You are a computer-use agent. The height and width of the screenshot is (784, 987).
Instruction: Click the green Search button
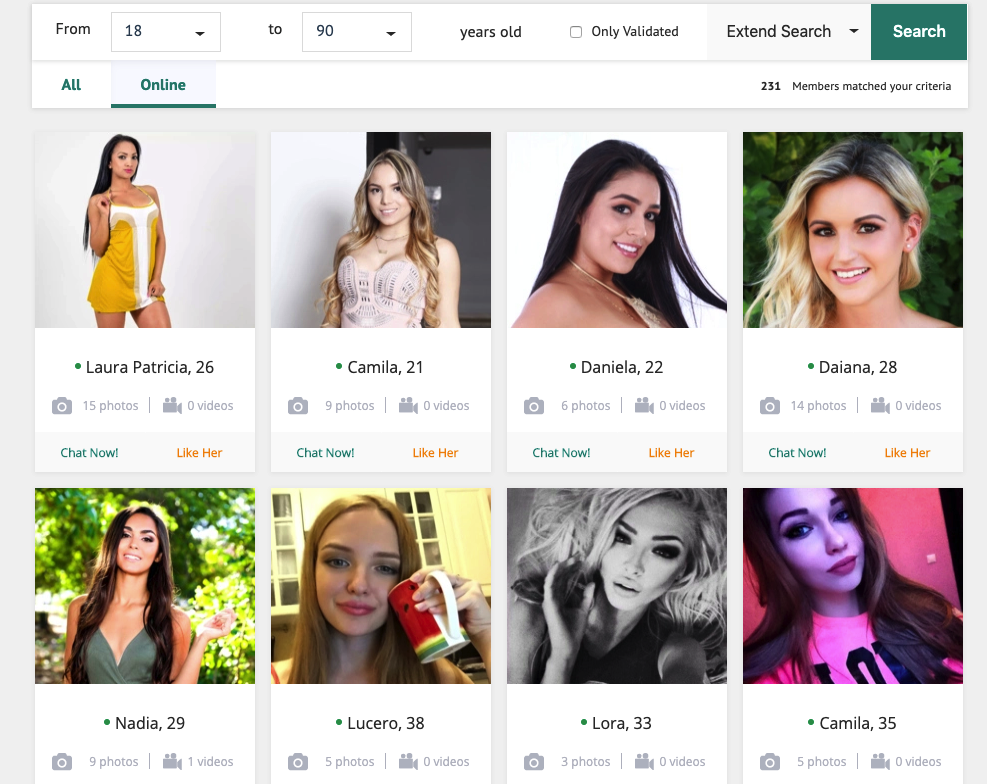tap(919, 31)
